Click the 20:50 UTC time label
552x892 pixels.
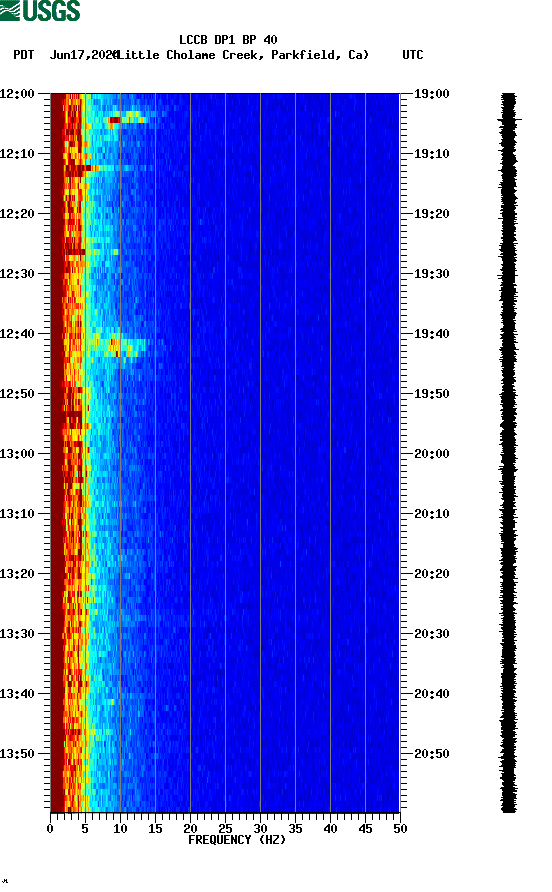coord(431,754)
